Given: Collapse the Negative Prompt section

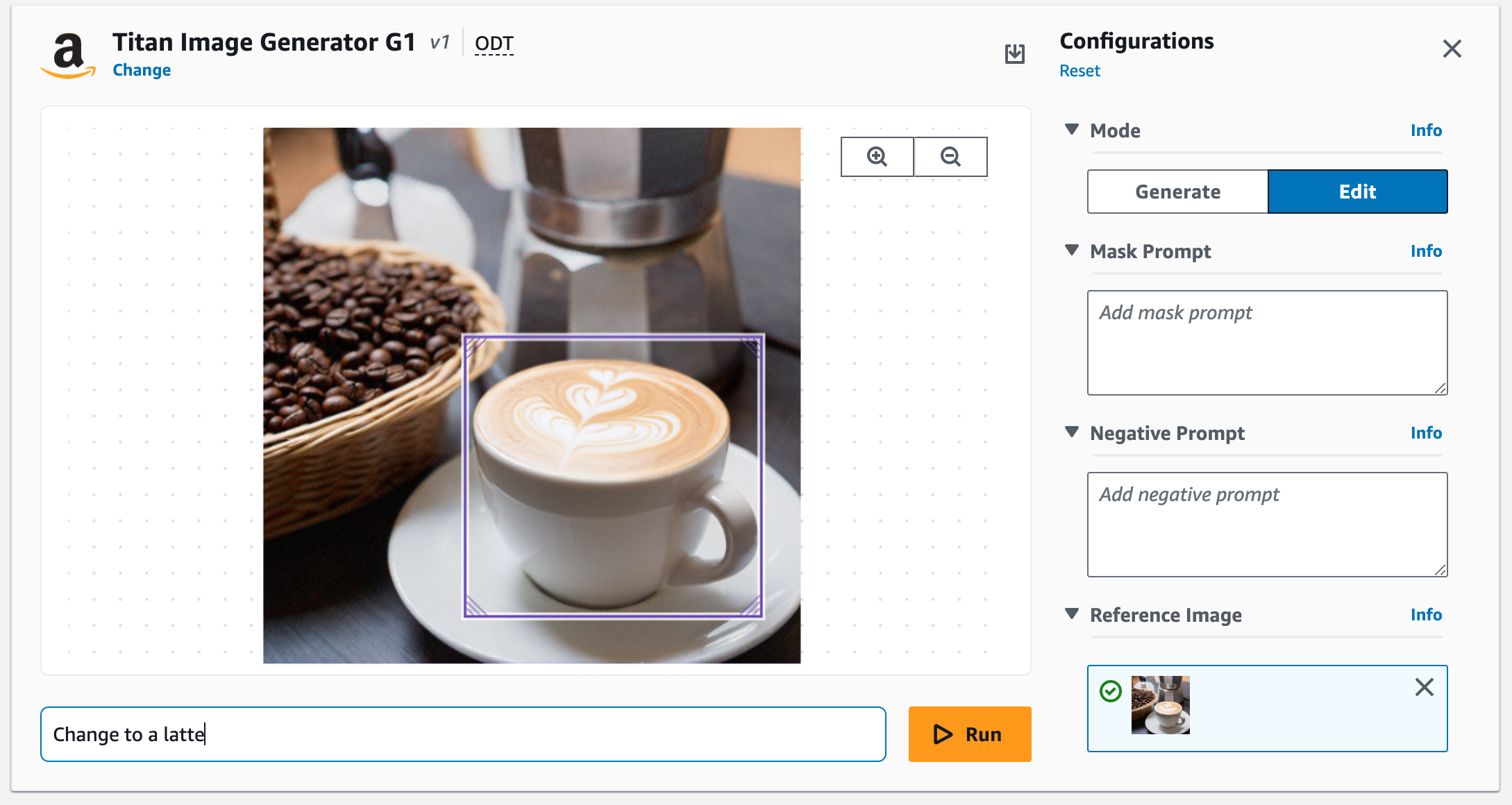Looking at the screenshot, I should tap(1072, 433).
